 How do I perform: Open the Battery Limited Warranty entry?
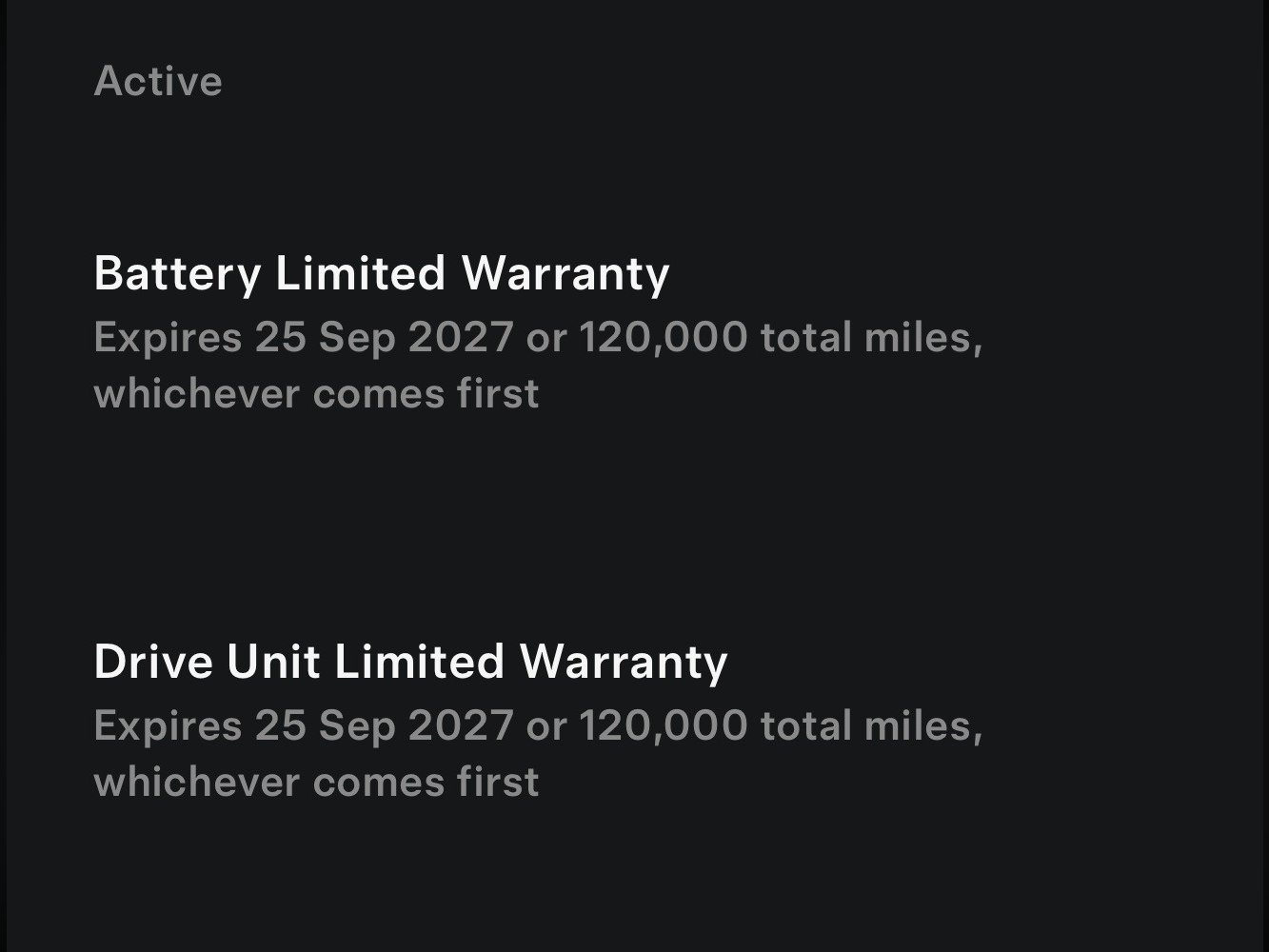click(x=381, y=274)
